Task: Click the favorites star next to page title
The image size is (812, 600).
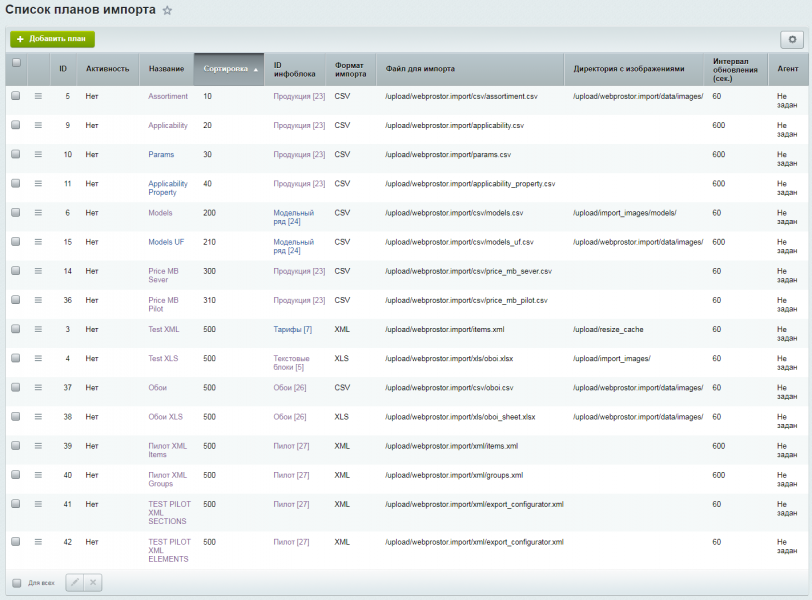Action: tap(167, 10)
